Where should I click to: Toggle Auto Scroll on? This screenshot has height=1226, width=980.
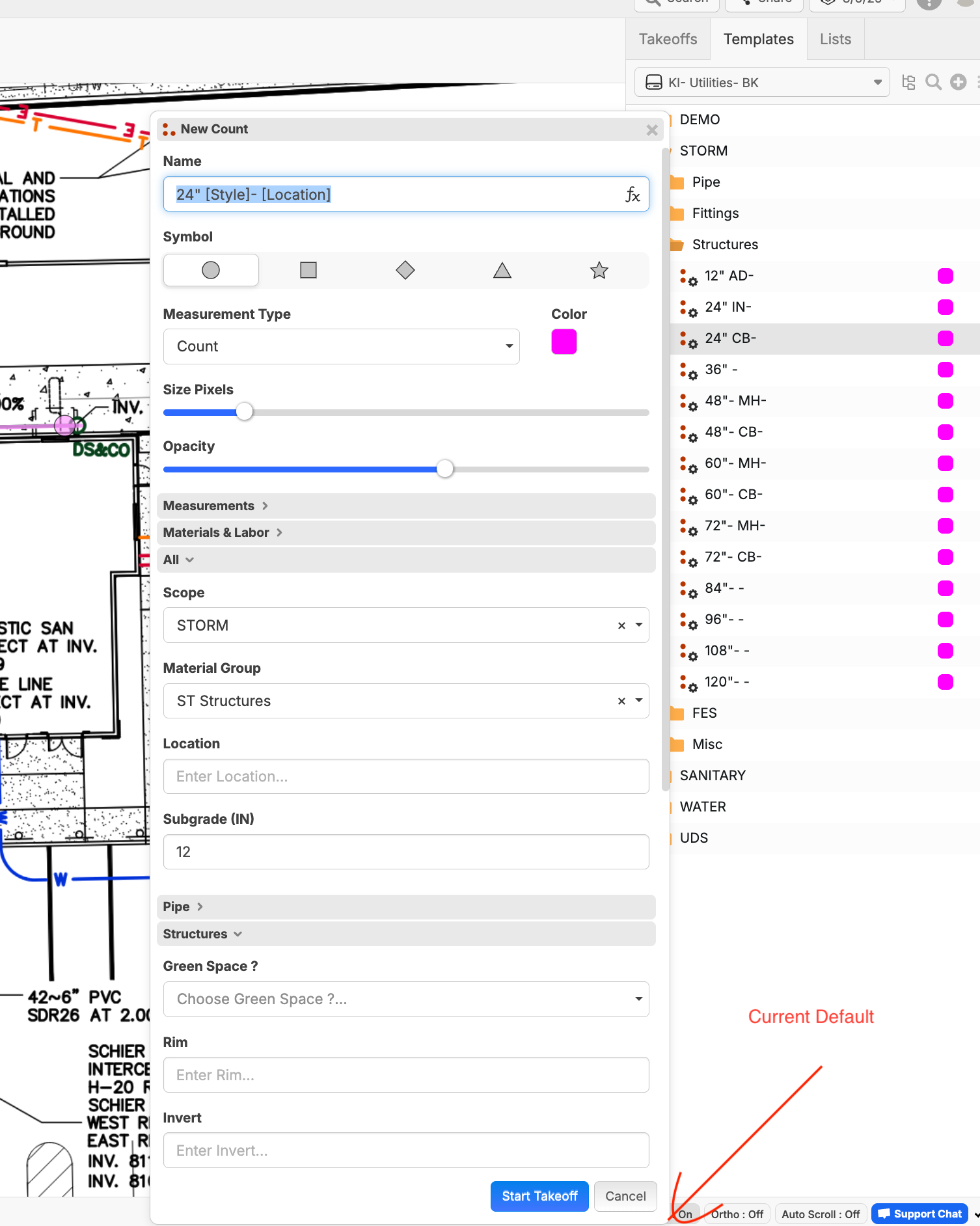pyautogui.click(x=820, y=1214)
